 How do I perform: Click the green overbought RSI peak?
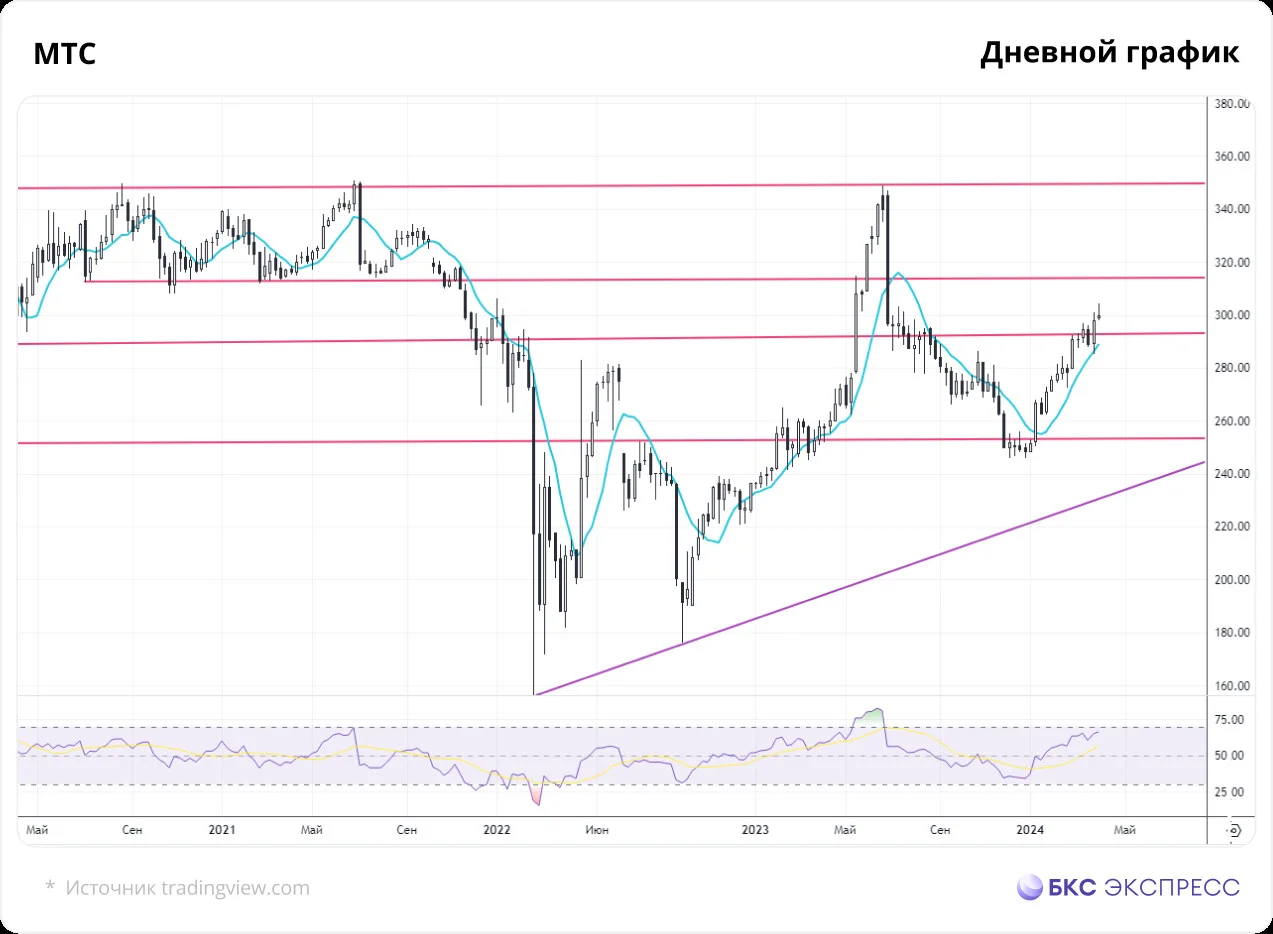pyautogui.click(x=872, y=715)
